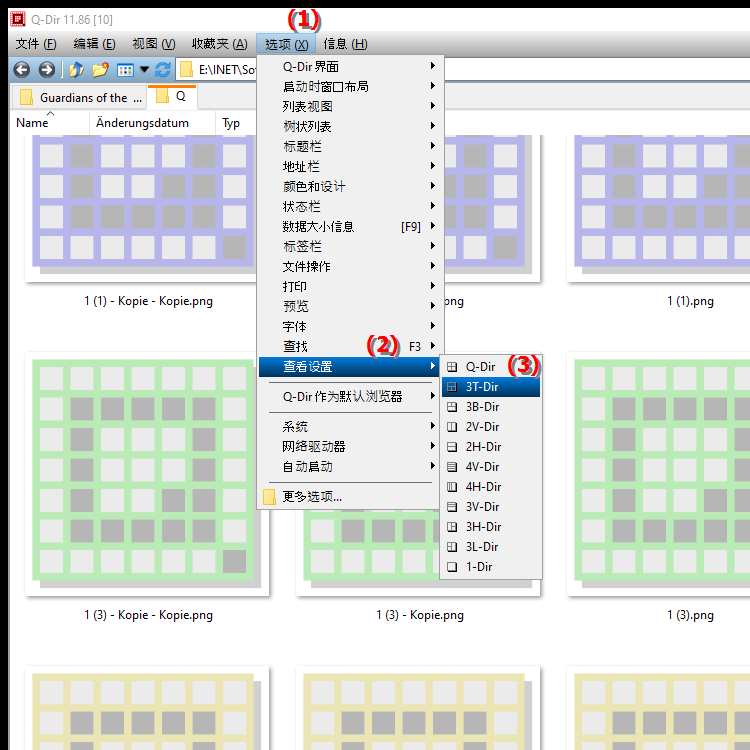Click the view mode icon in the toolbar
This screenshot has width=750, height=750.
(125, 70)
